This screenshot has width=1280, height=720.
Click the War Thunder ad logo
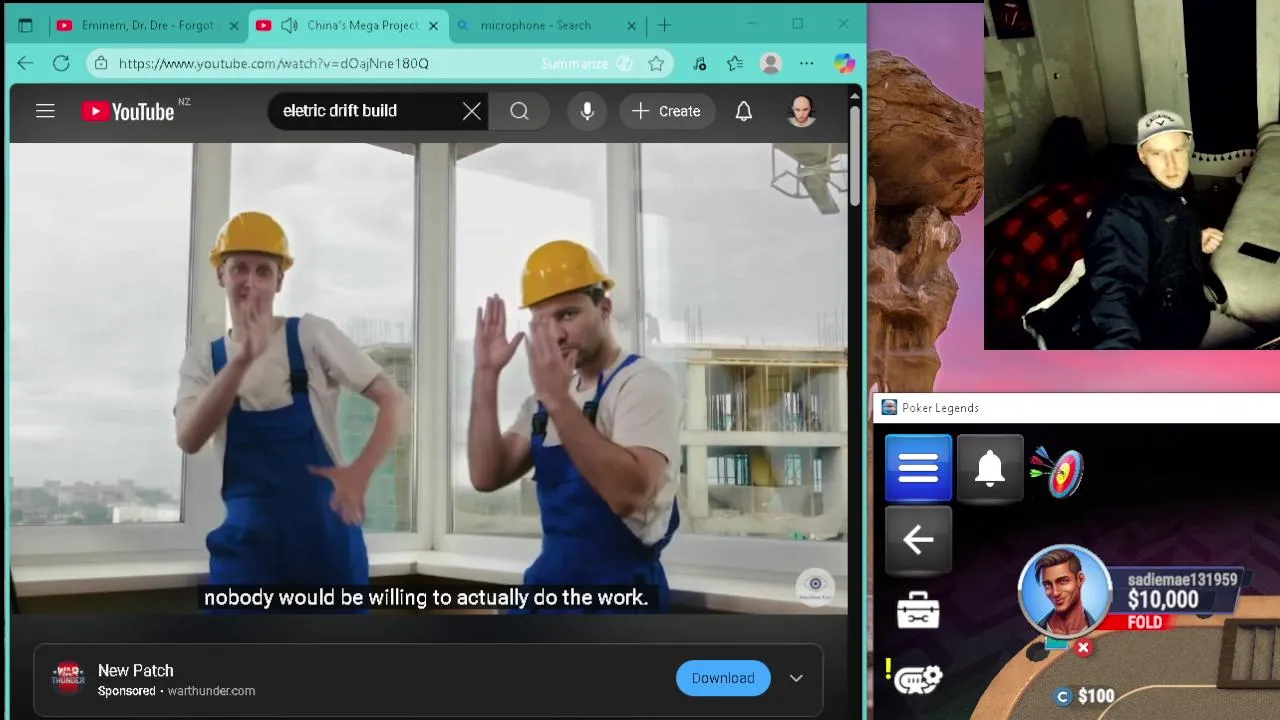[x=68, y=677]
